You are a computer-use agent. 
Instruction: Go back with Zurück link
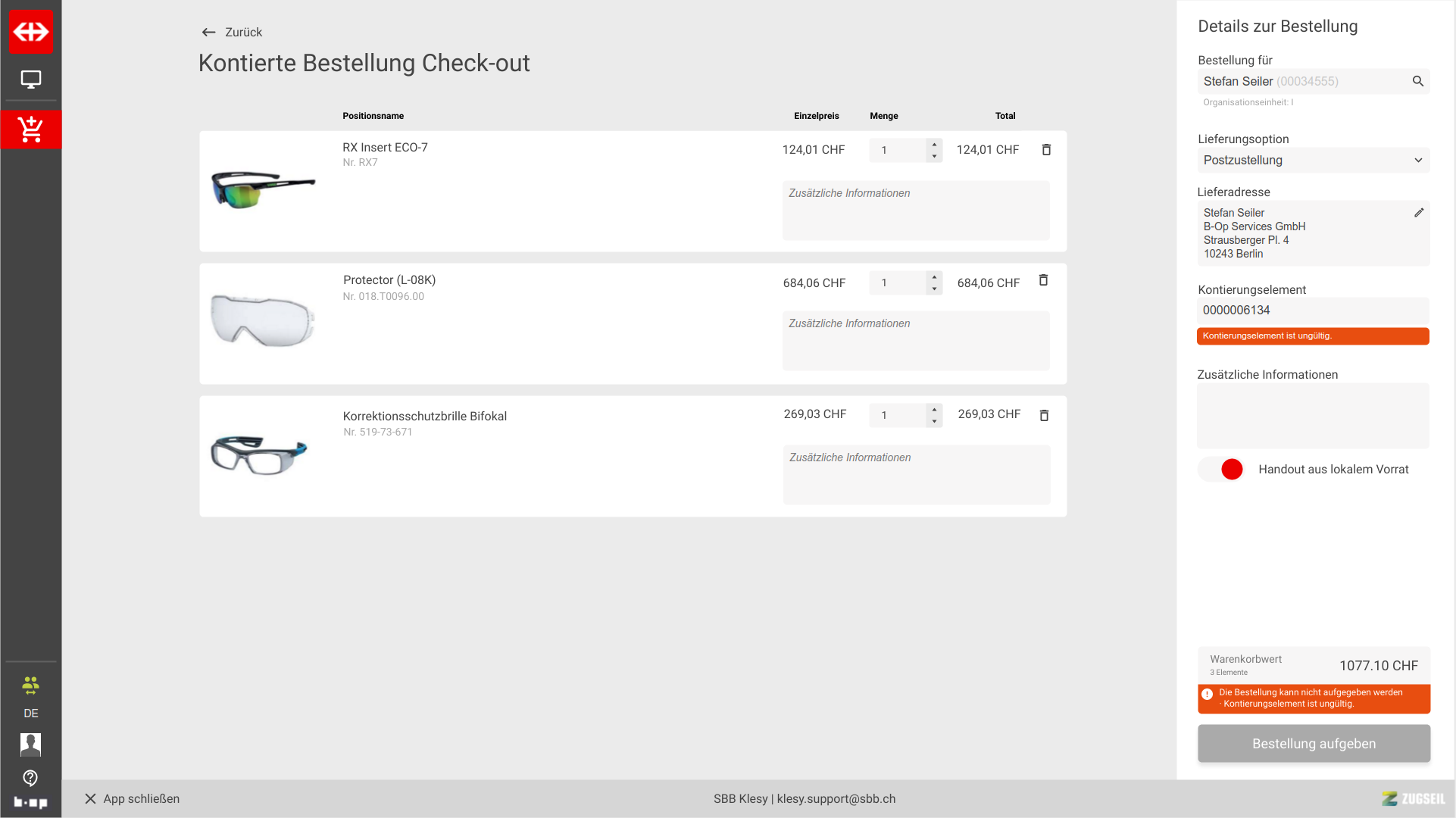pyautogui.click(x=232, y=32)
